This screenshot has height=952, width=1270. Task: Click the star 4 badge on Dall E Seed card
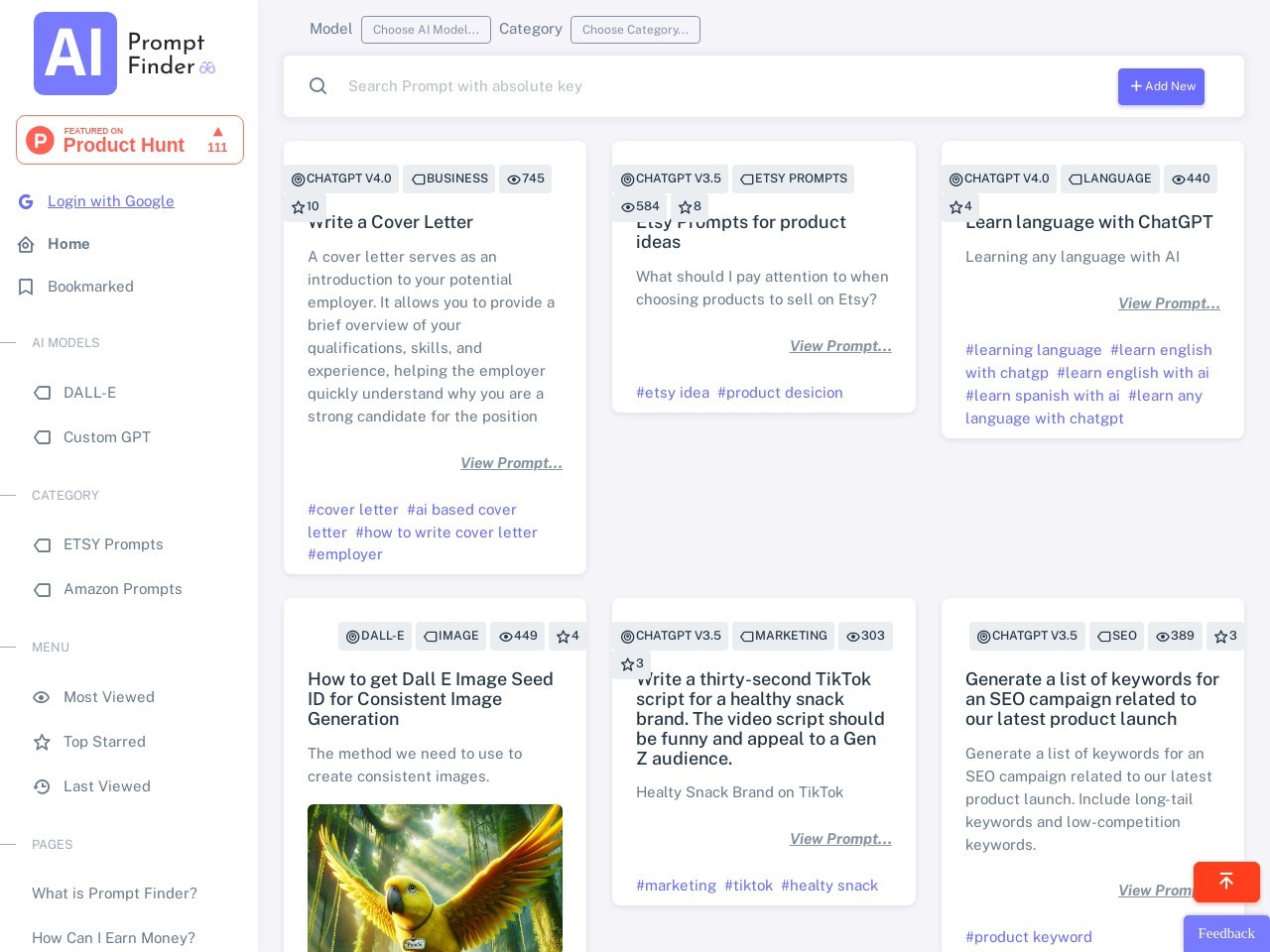[x=568, y=637]
